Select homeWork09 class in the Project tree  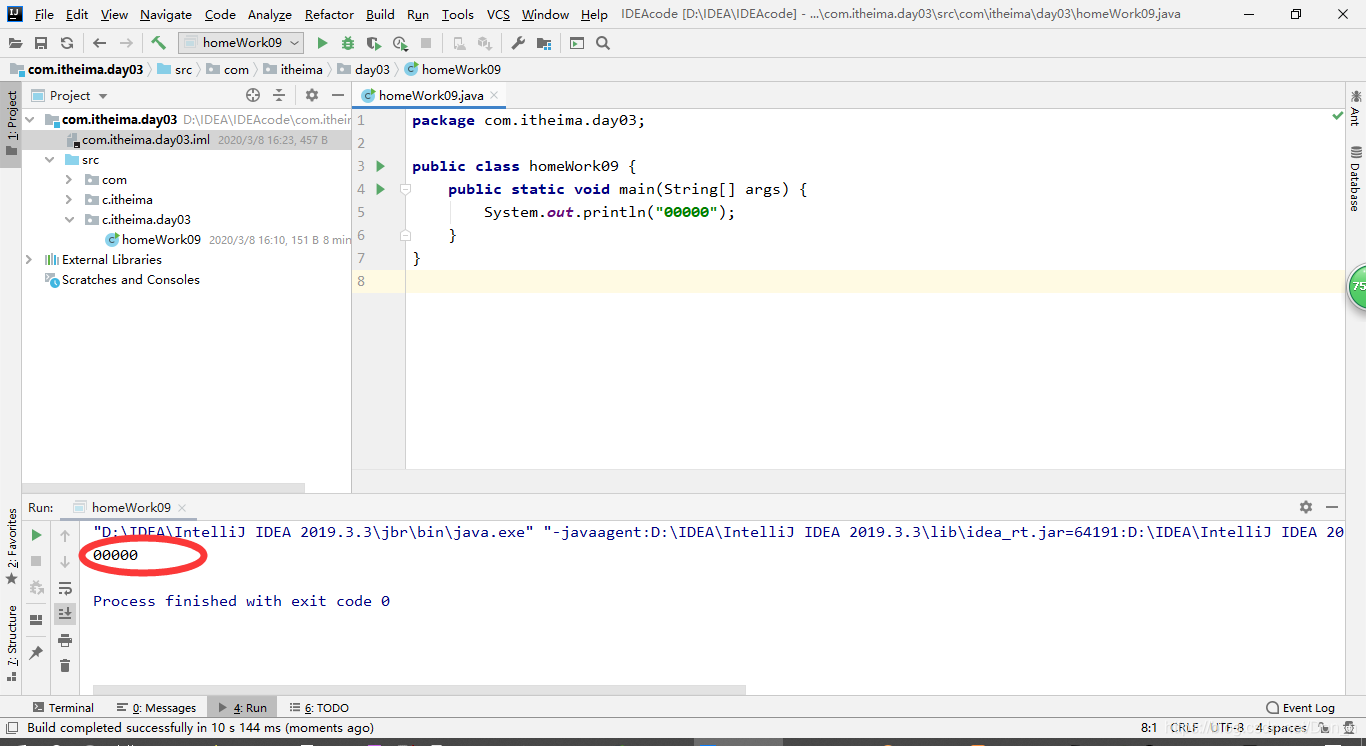pos(161,240)
